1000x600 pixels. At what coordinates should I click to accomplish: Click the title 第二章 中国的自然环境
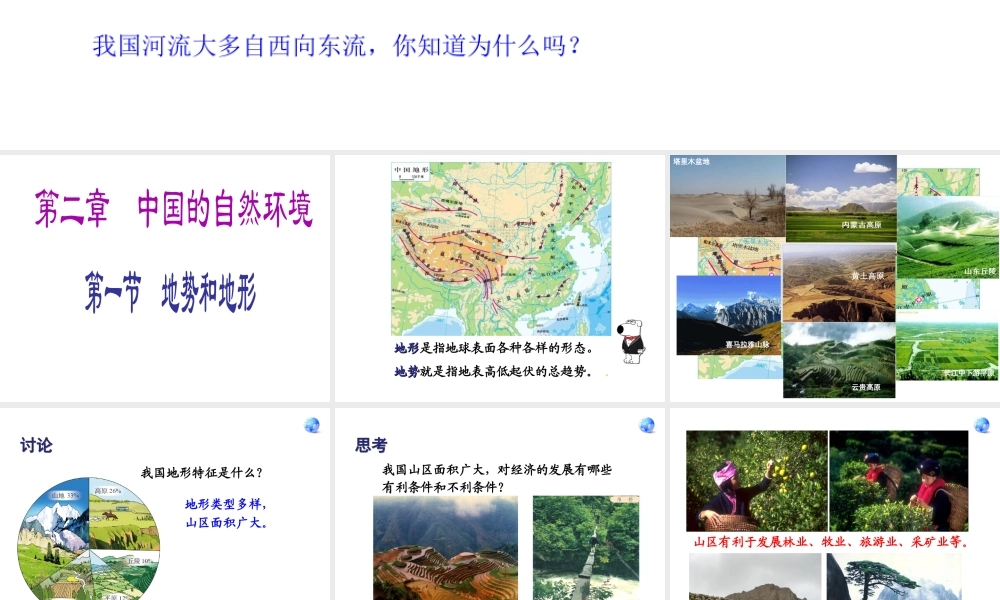click(x=173, y=209)
